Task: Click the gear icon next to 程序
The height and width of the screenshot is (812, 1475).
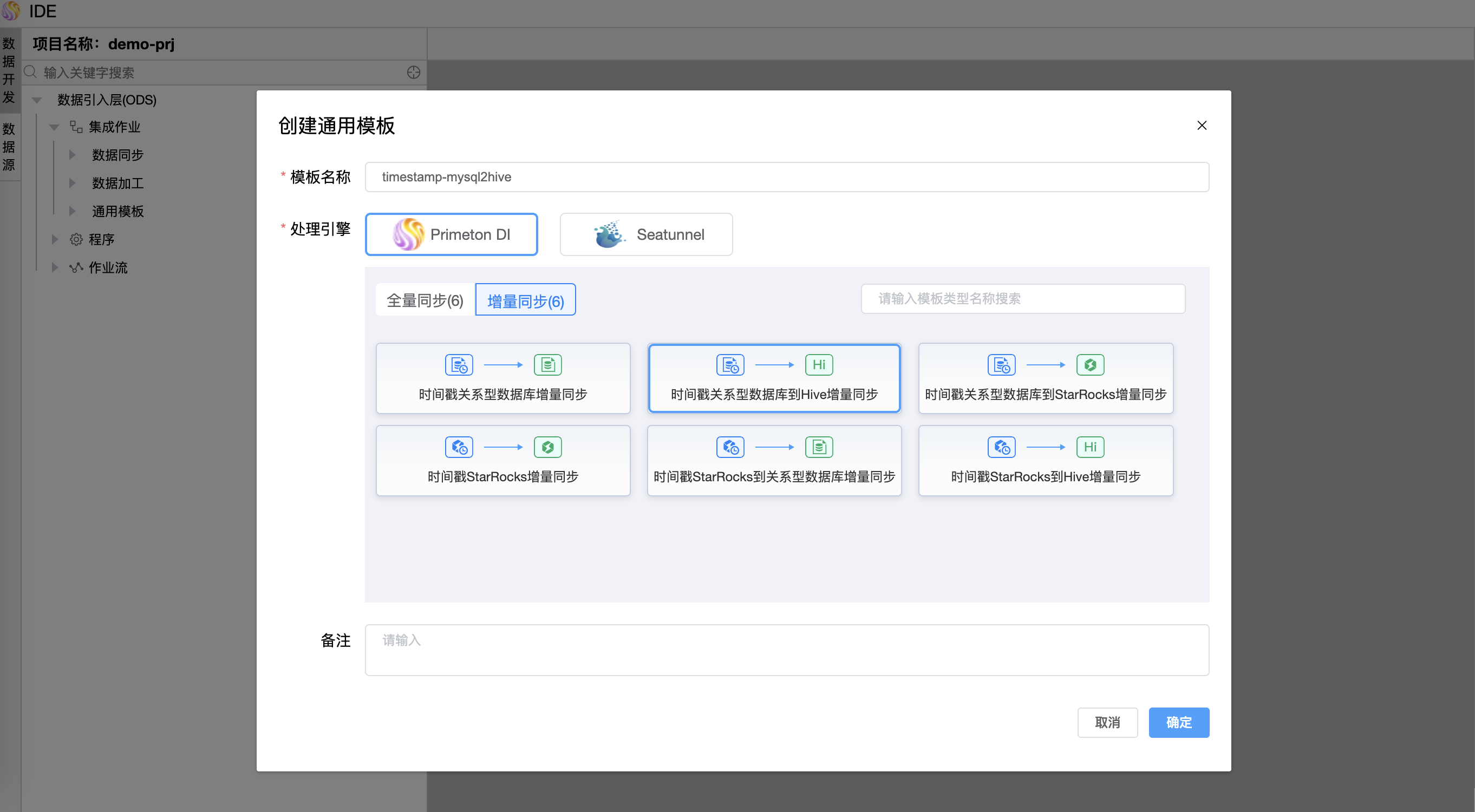Action: pos(76,239)
